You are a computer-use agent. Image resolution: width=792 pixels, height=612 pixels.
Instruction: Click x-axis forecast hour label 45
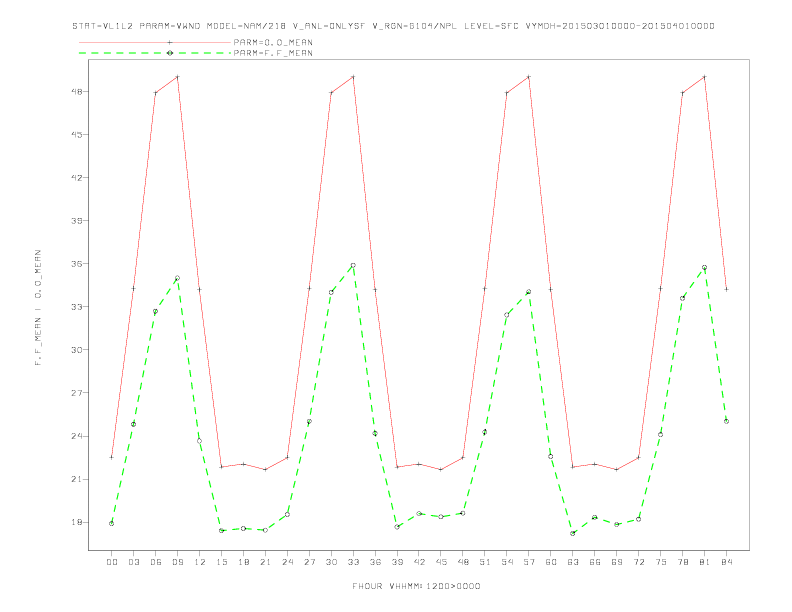click(x=441, y=562)
